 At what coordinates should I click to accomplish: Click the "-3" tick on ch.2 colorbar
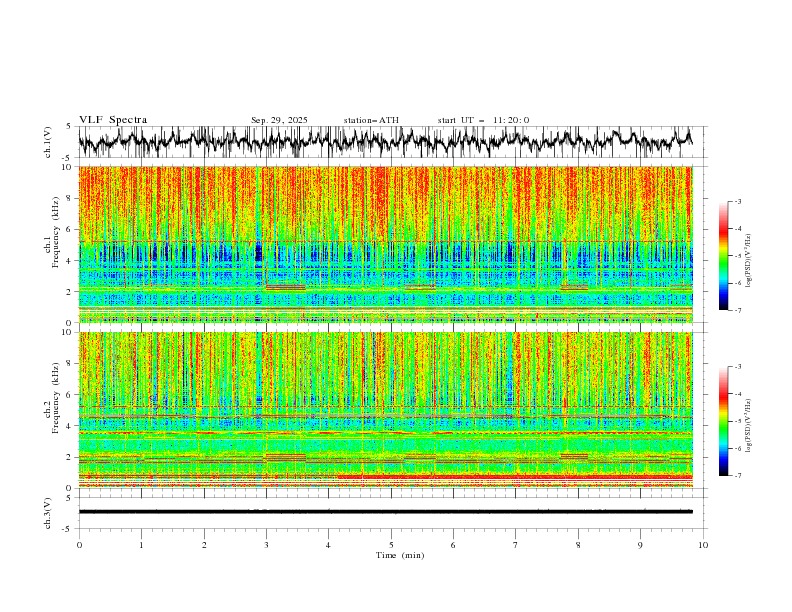pyautogui.click(x=738, y=367)
